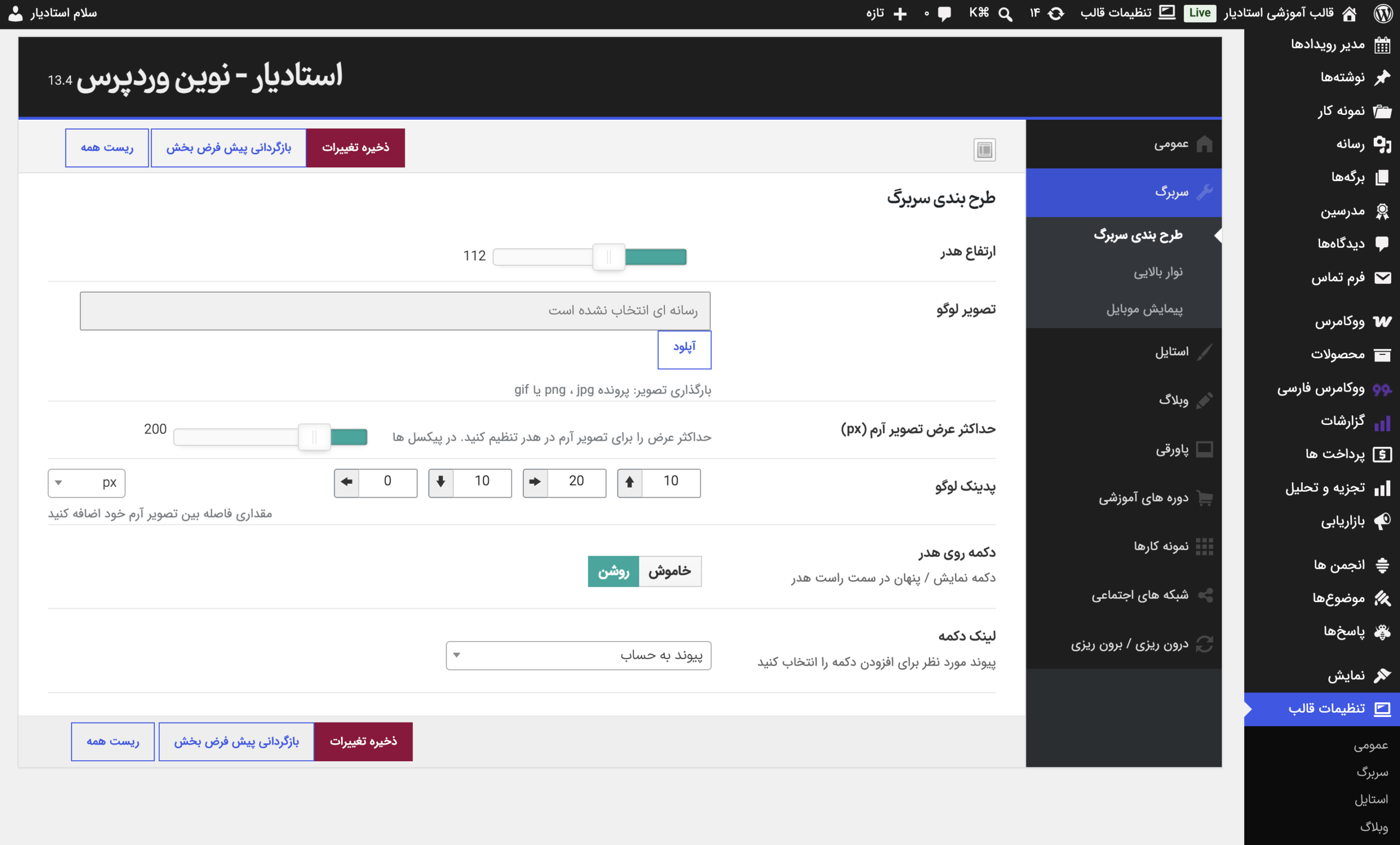Open the search icon in the admin bar
Image resolution: width=1400 pixels, height=845 pixels.
1006,14
